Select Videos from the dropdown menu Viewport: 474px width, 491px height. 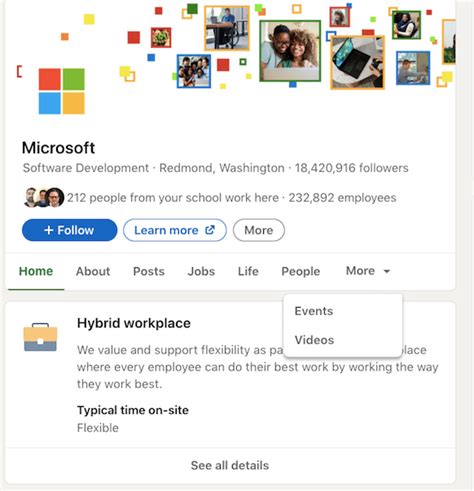[x=314, y=340]
